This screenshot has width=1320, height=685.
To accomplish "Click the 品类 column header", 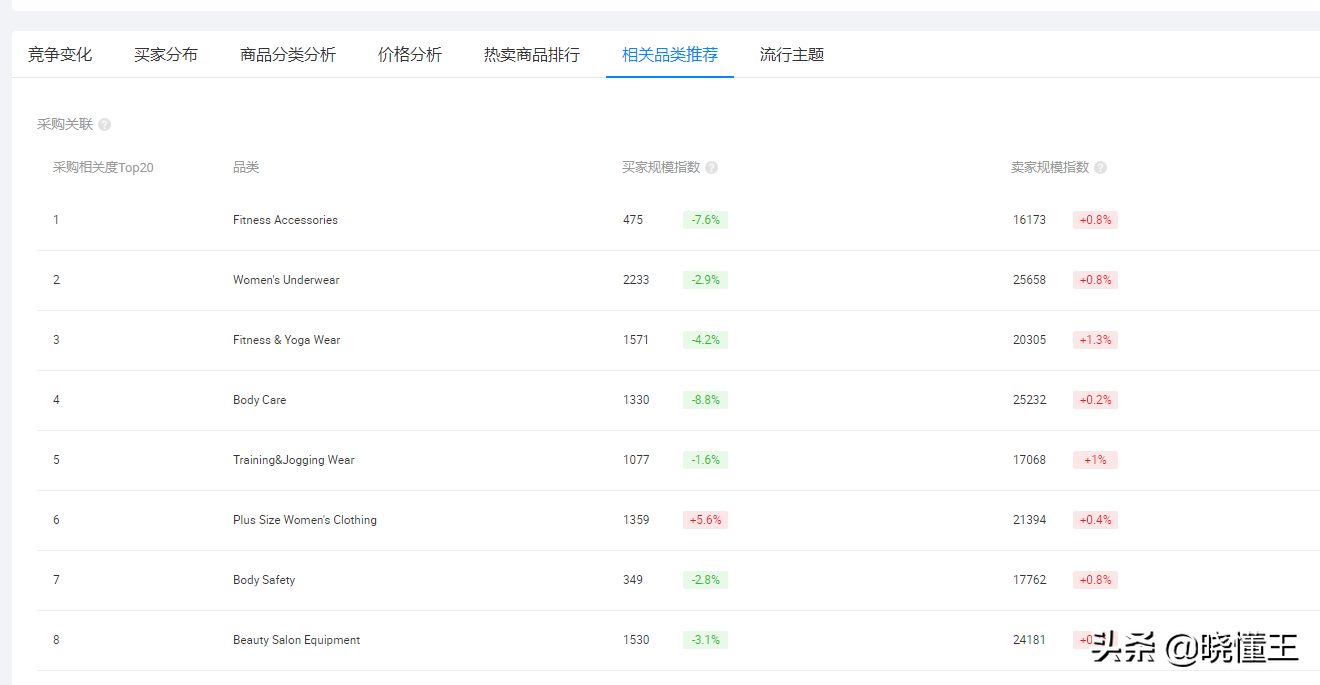I will [x=246, y=168].
